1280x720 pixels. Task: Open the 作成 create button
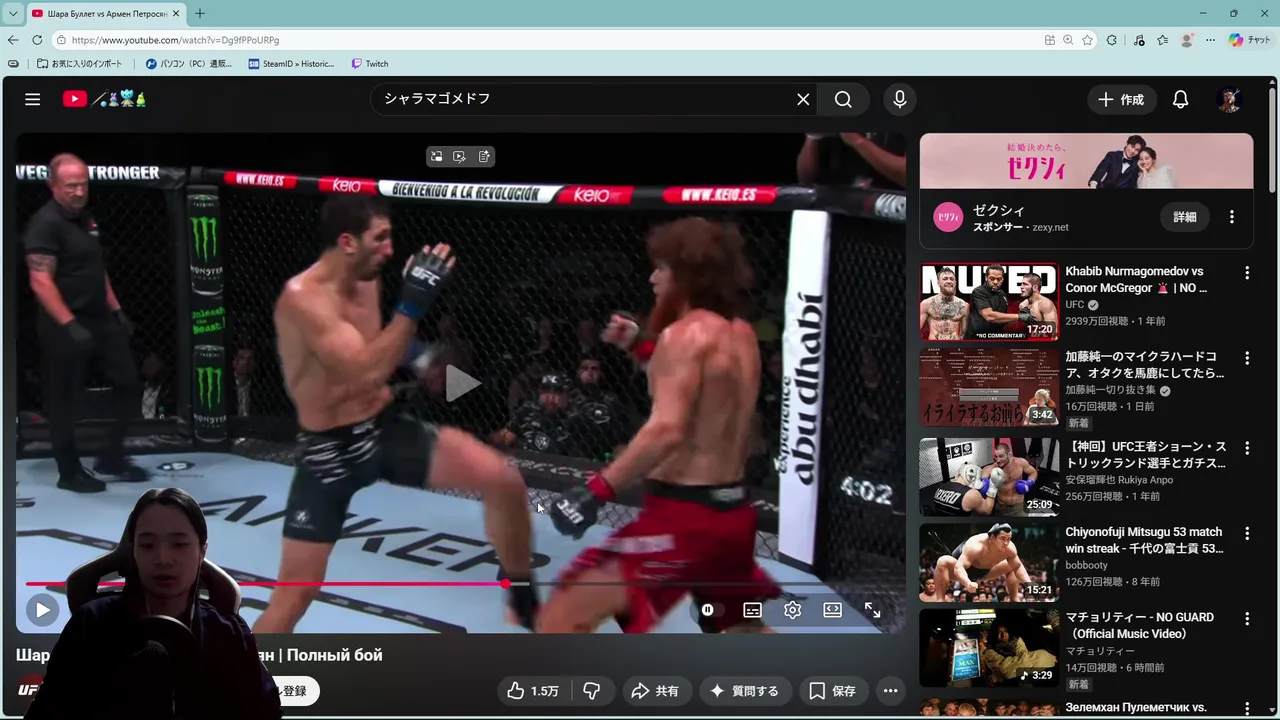(1121, 99)
